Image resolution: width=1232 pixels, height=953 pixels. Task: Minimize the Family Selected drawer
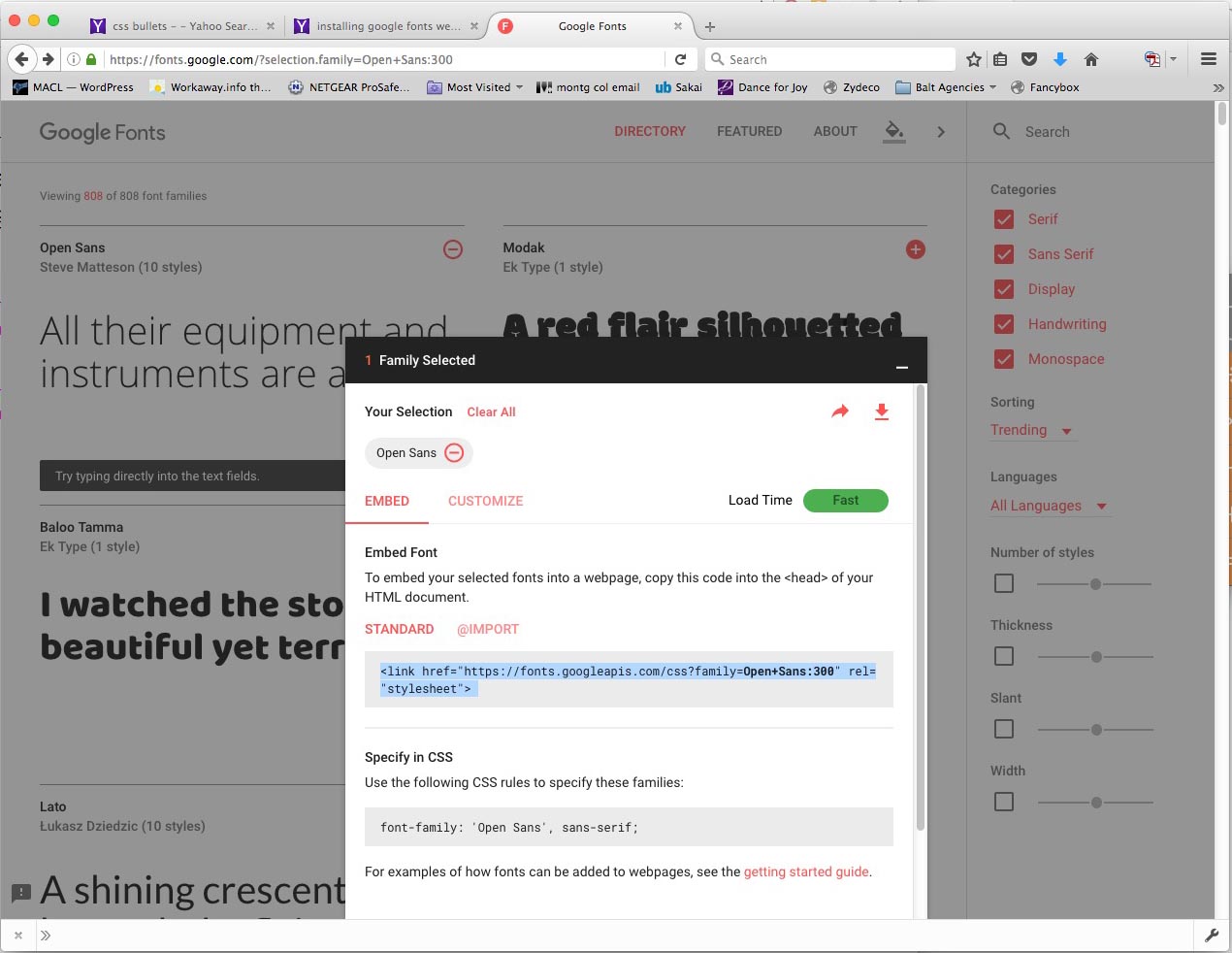pos(902,367)
